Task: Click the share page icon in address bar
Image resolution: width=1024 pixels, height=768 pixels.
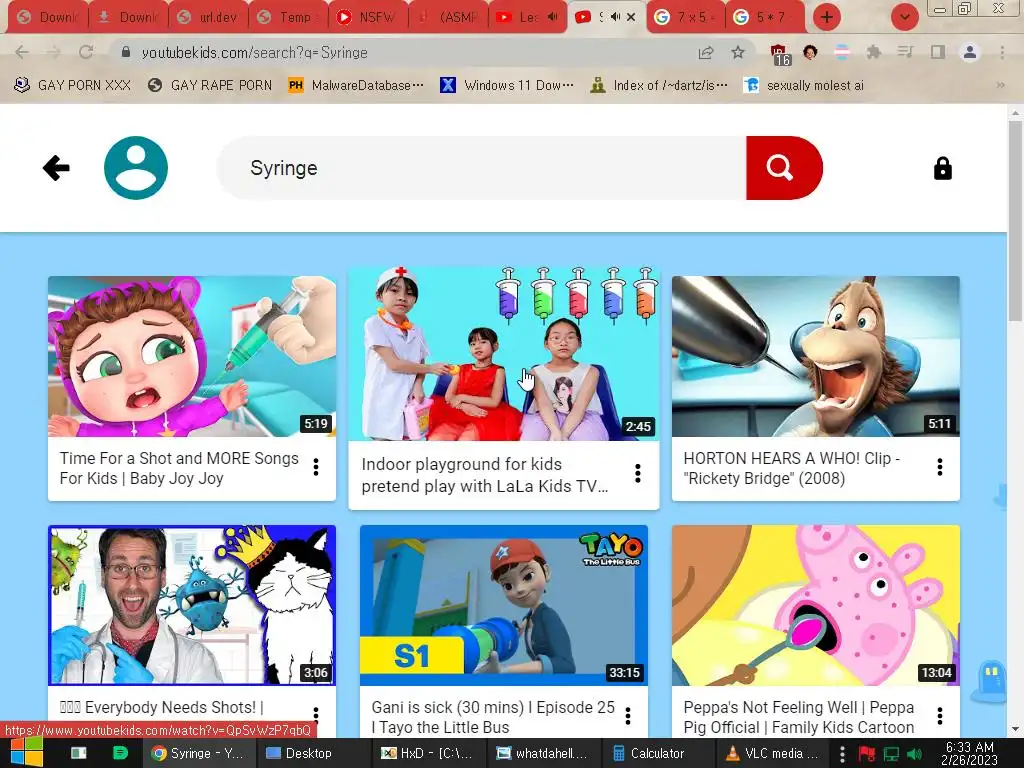Action: tap(706, 52)
